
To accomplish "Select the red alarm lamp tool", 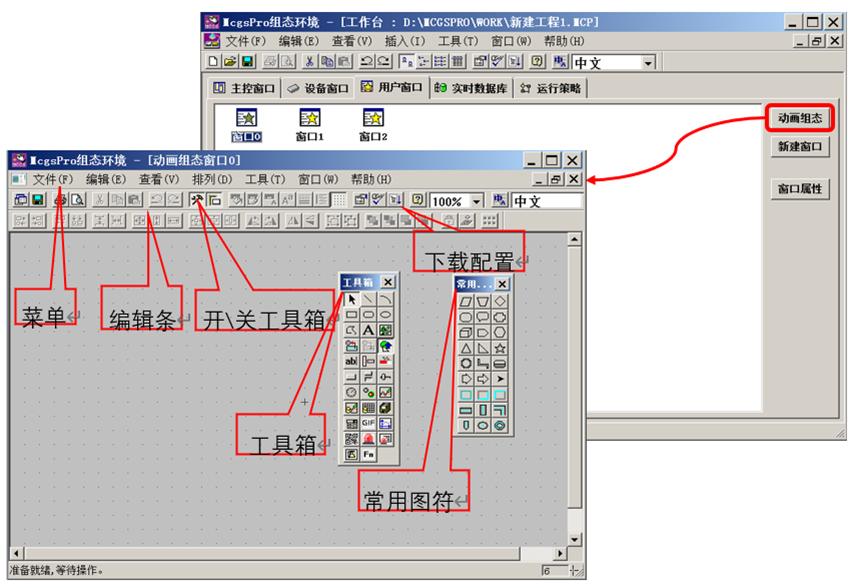I will point(369,439).
